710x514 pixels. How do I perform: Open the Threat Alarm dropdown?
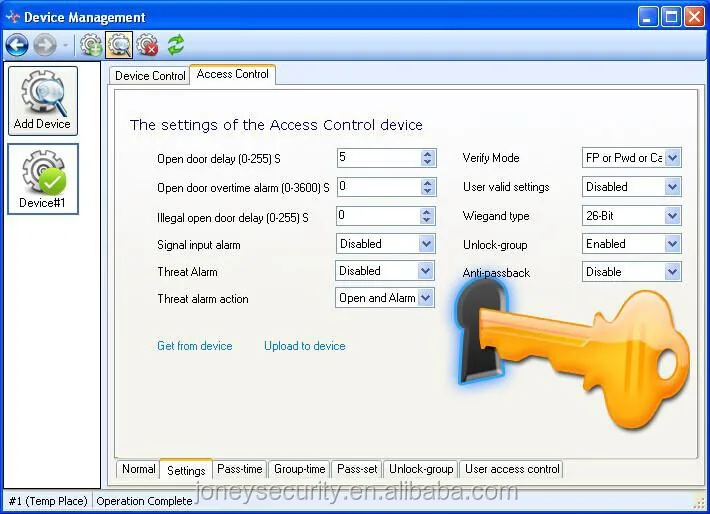tap(425, 271)
